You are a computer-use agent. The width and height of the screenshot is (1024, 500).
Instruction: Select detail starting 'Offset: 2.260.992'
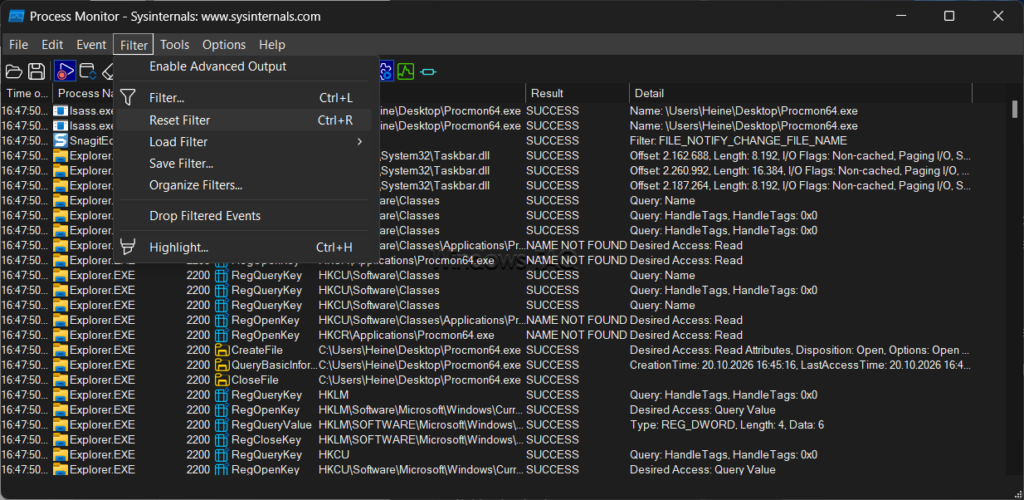point(799,170)
